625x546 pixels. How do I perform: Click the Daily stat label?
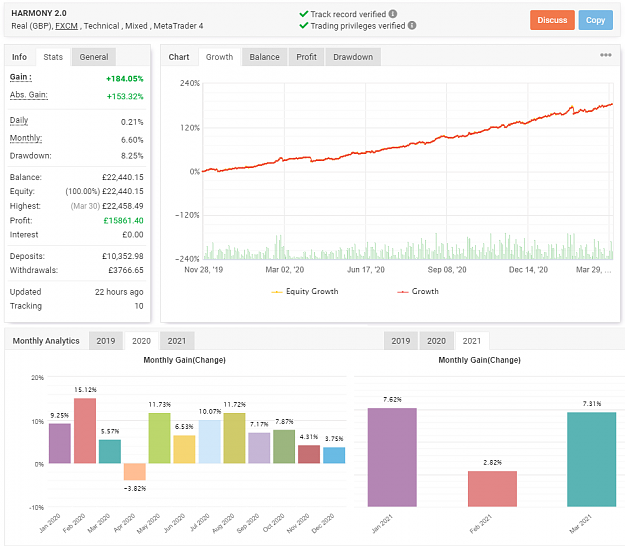pyautogui.click(x=19, y=120)
